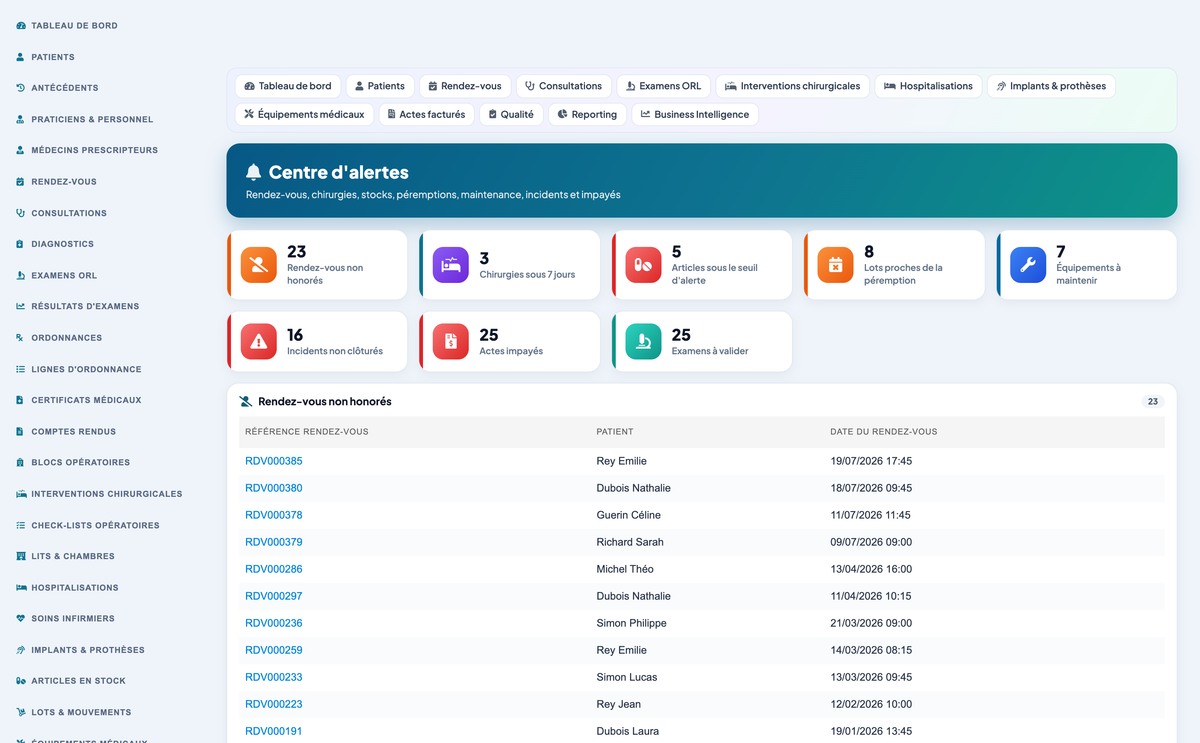Open Tableau de bord in the sidebar
Image resolution: width=1200 pixels, height=743 pixels.
click(74, 25)
